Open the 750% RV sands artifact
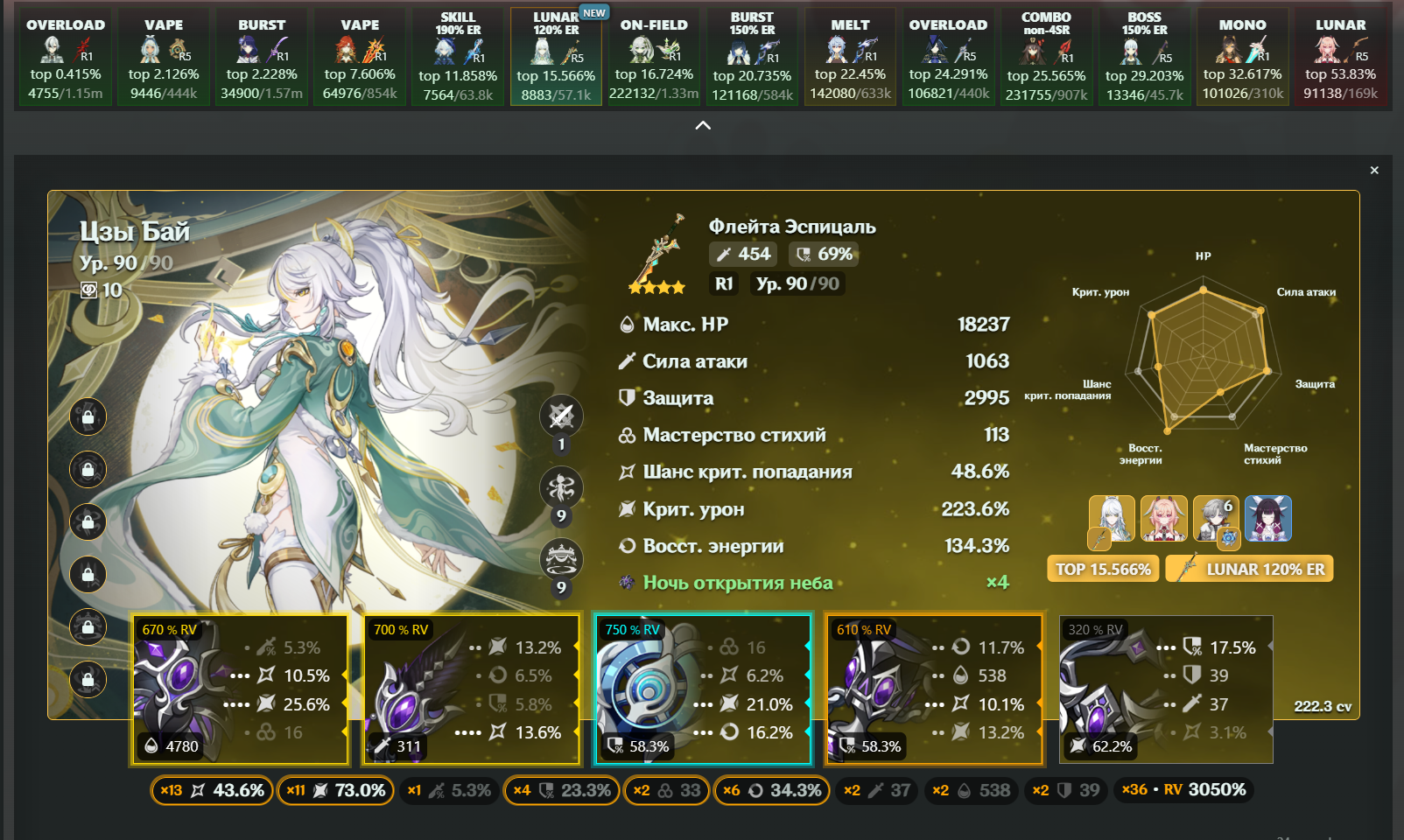 point(703,689)
